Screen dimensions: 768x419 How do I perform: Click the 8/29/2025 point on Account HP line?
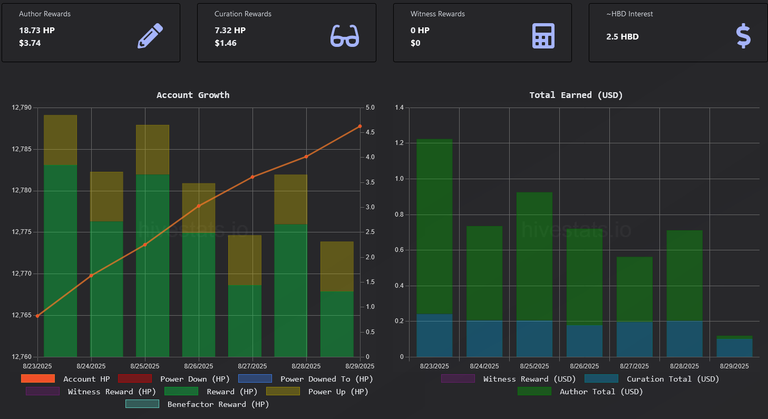click(360, 126)
